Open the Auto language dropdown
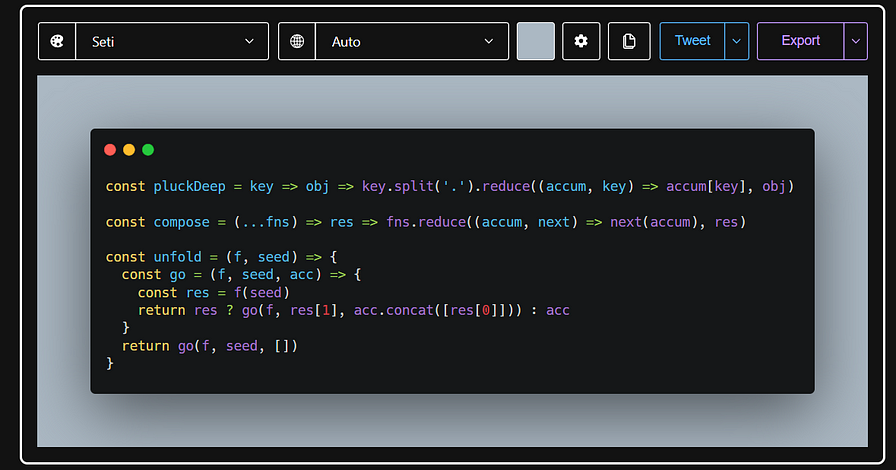The width and height of the screenshot is (896, 470). 412,41
